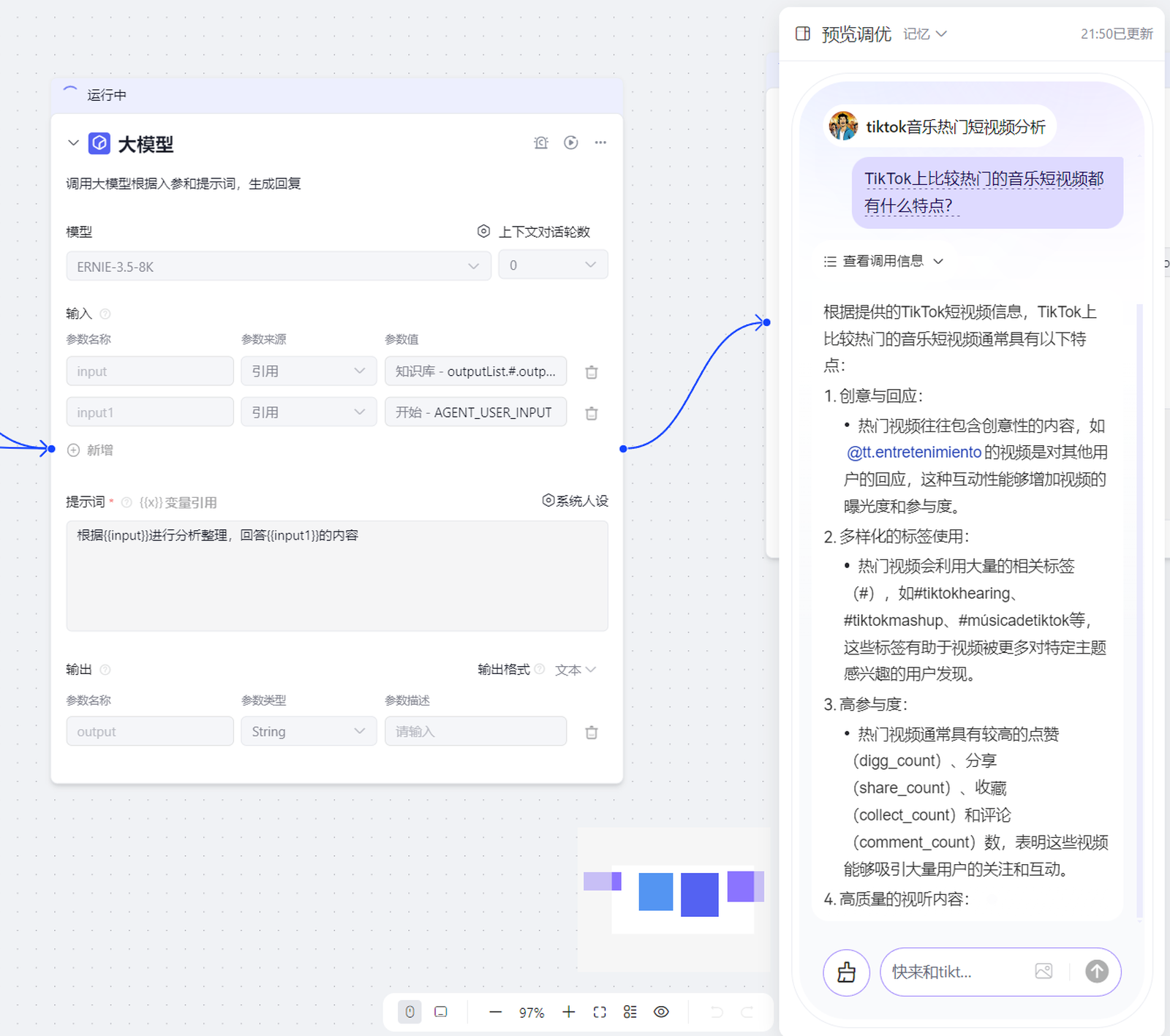1170x1036 pixels.
Task: Click the 97% zoom level value
Action: tap(532, 1013)
